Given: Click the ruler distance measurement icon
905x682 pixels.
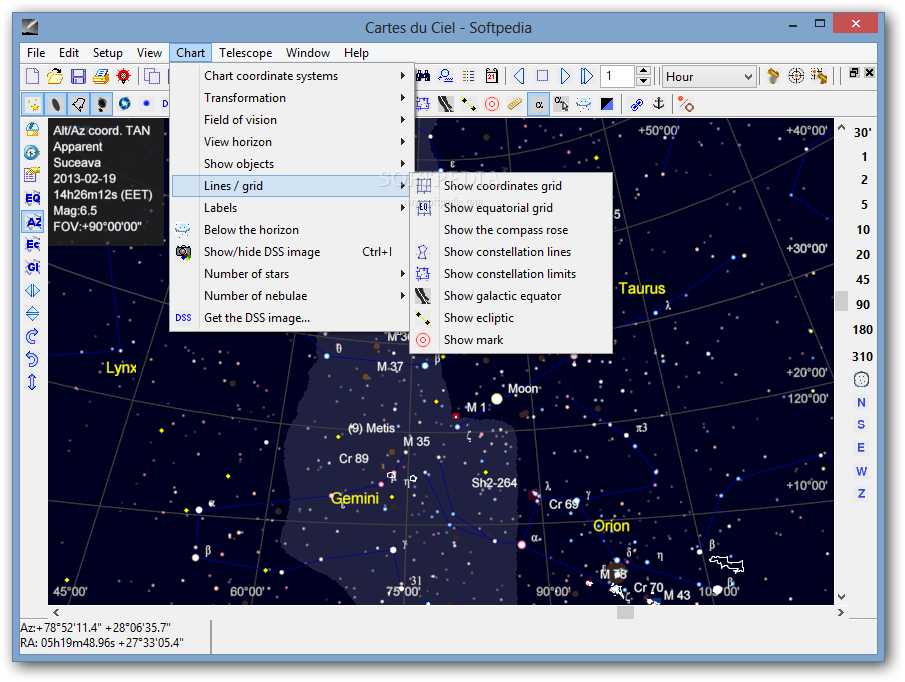Looking at the screenshot, I should pyautogui.click(x=514, y=104).
